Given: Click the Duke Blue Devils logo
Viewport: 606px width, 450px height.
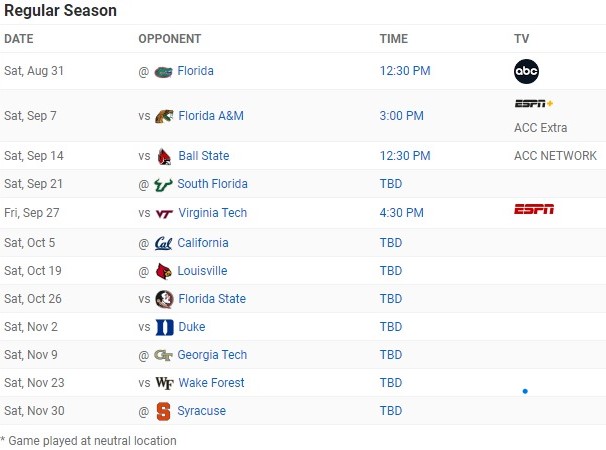Looking at the screenshot, I should coord(164,327).
